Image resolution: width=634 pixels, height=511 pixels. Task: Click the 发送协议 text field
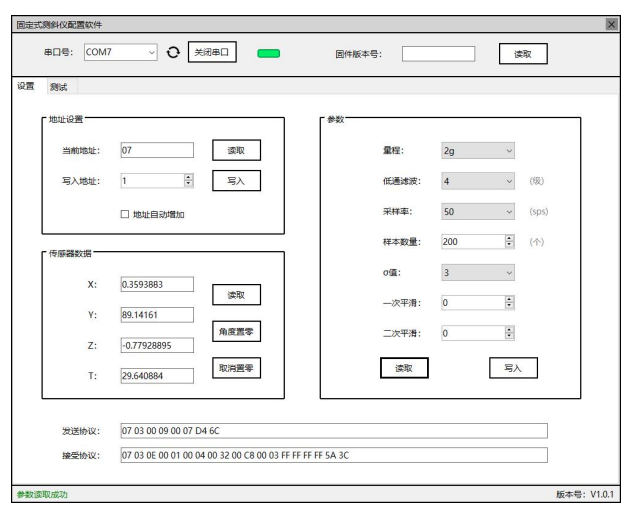click(333, 431)
